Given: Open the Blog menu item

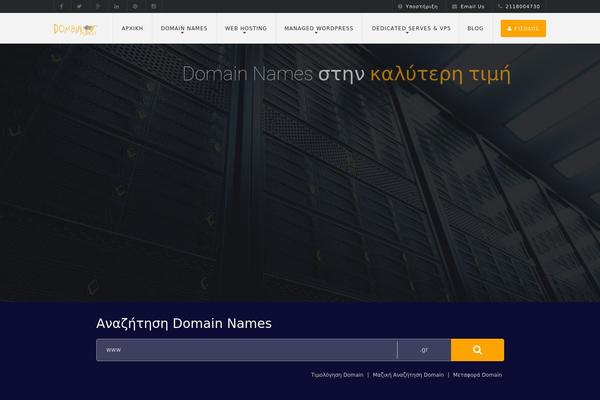Looking at the screenshot, I should [x=475, y=28].
